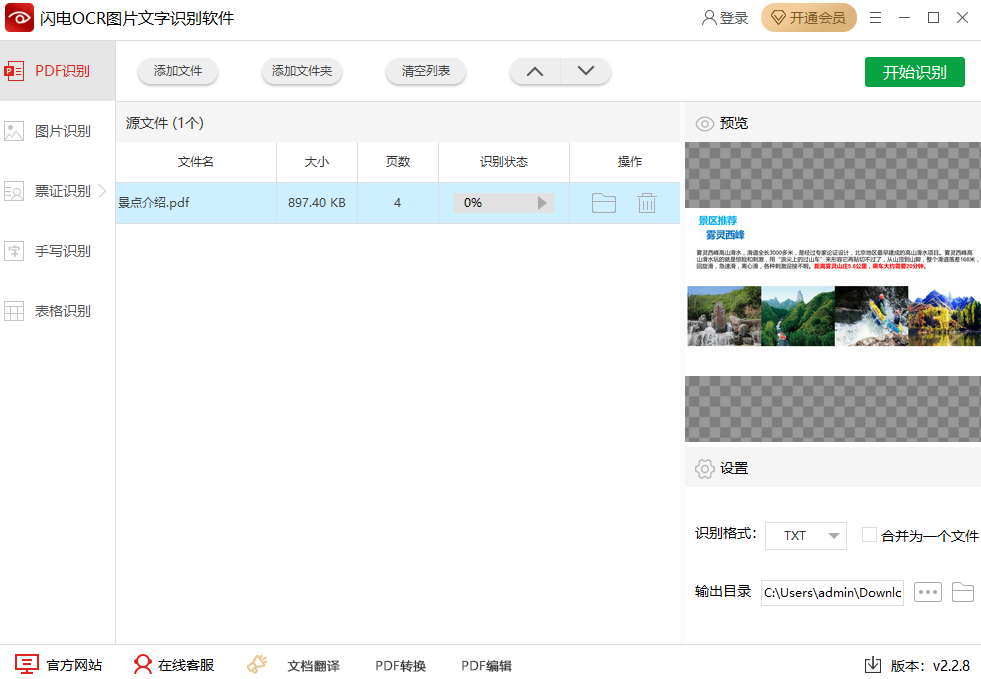Click the 登录 user login icon
Image resolution: width=981 pixels, height=679 pixels.
point(709,18)
